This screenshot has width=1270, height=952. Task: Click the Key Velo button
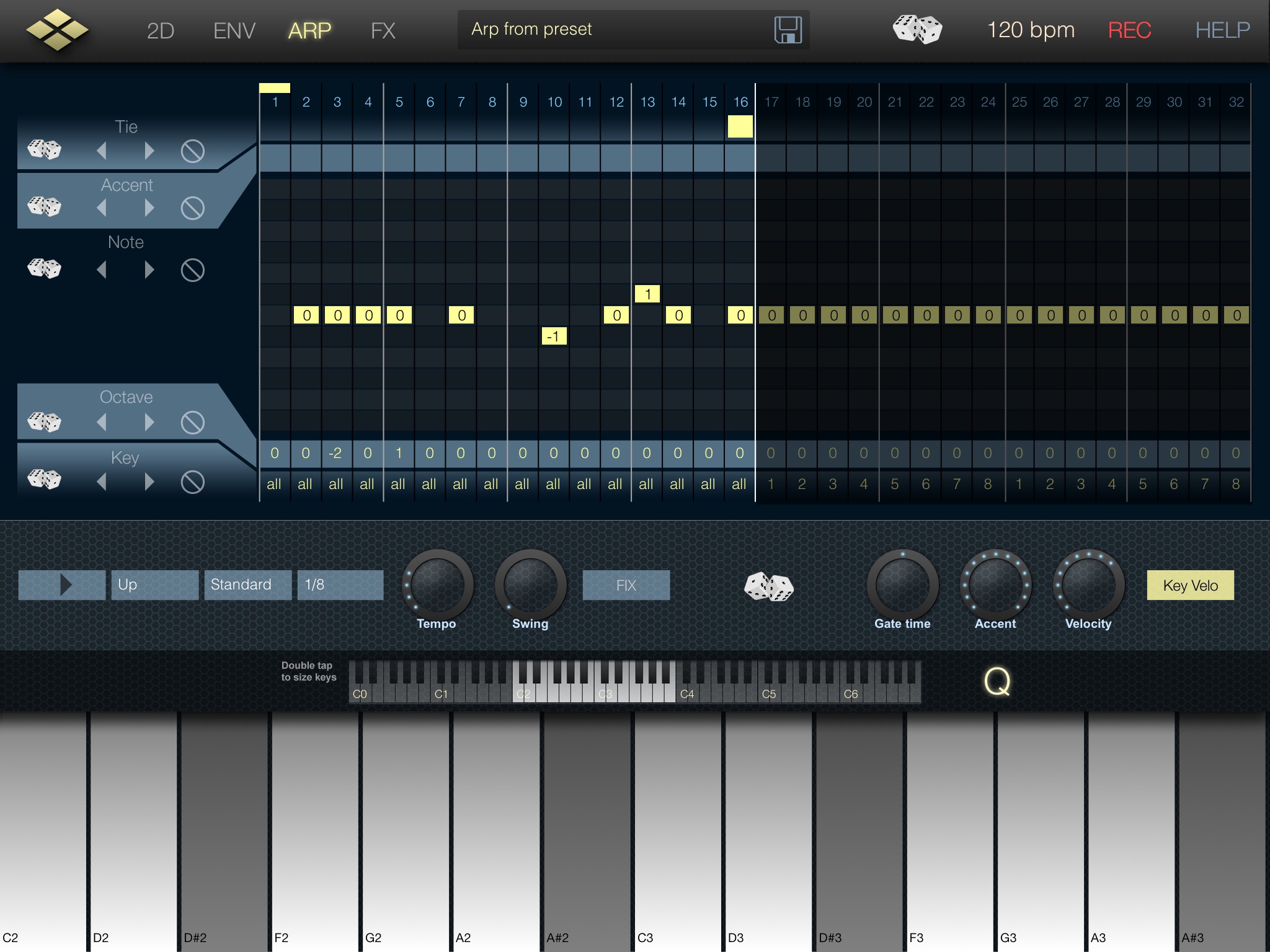pyautogui.click(x=1192, y=585)
